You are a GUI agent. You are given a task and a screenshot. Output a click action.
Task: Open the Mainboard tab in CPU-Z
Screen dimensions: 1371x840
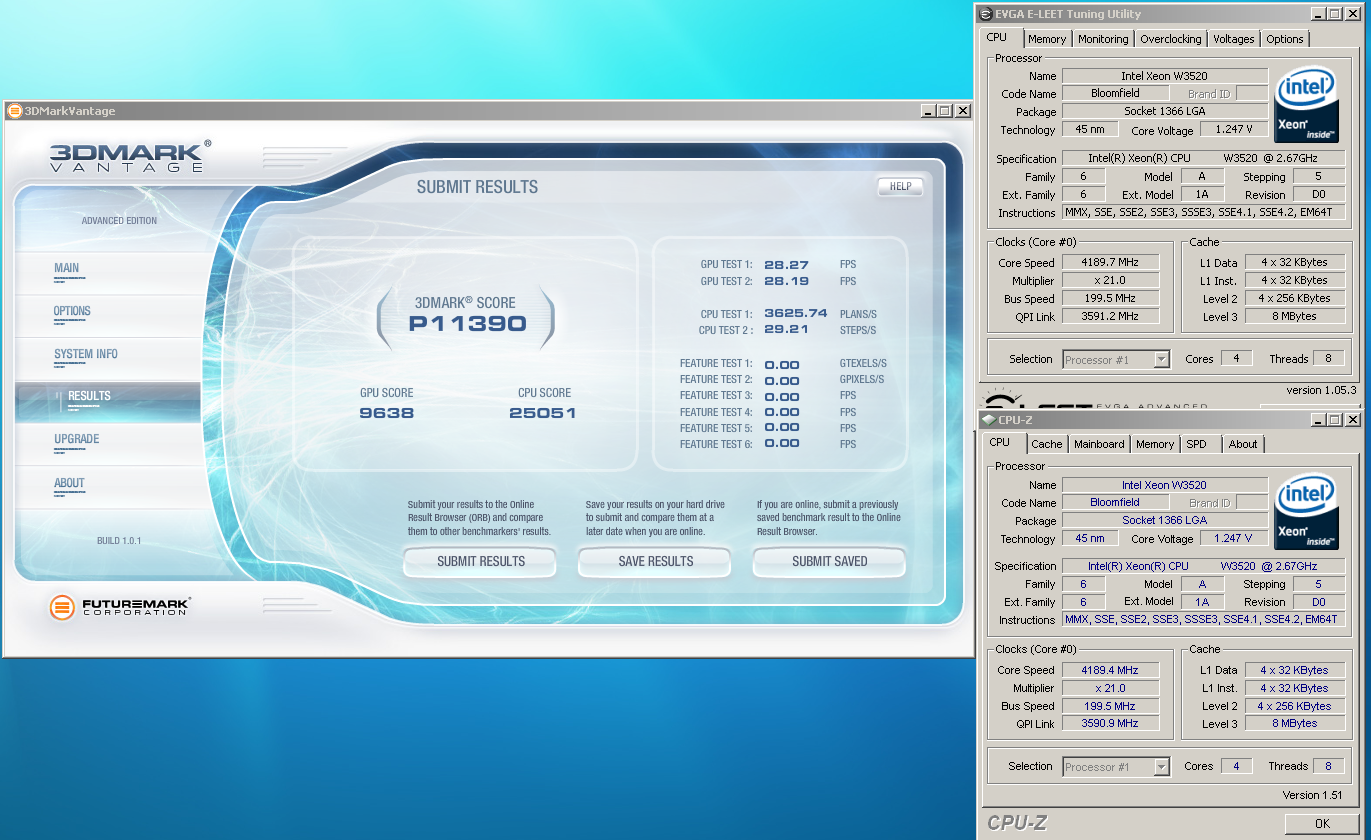1099,444
